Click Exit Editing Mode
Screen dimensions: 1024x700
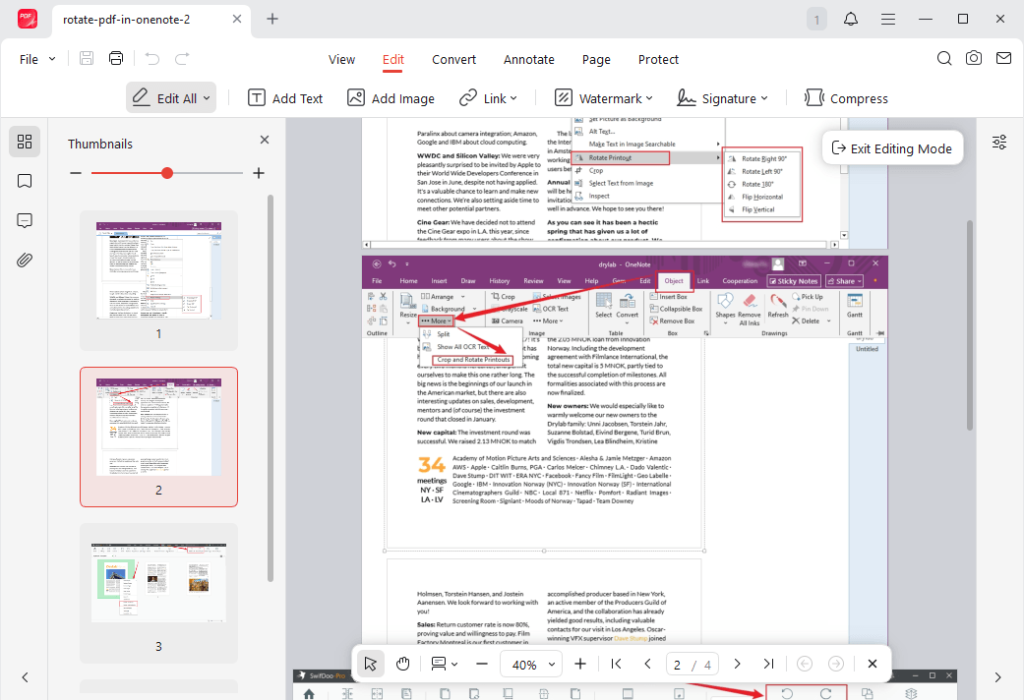(892, 147)
